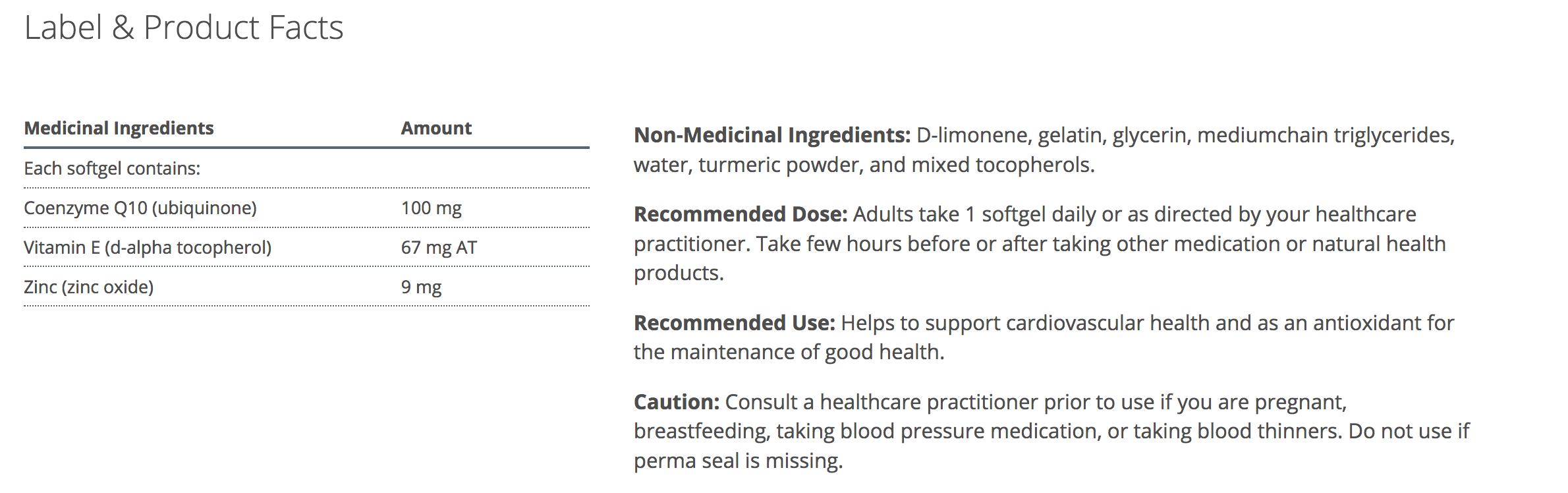Click the Non-Medicinal Ingredients label
This screenshot has width=1568, height=493.
tap(772, 135)
